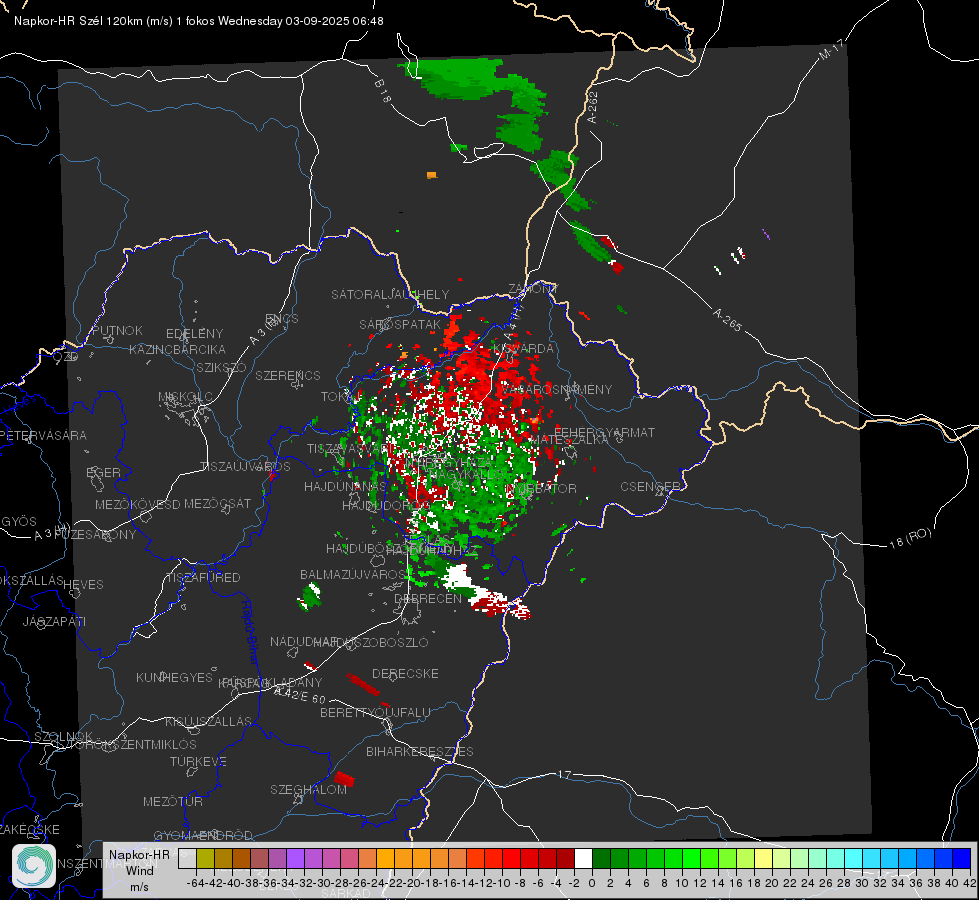Click the BIHARKERESZTES city label
Image resolution: width=979 pixels, height=900 pixels.
click(420, 751)
